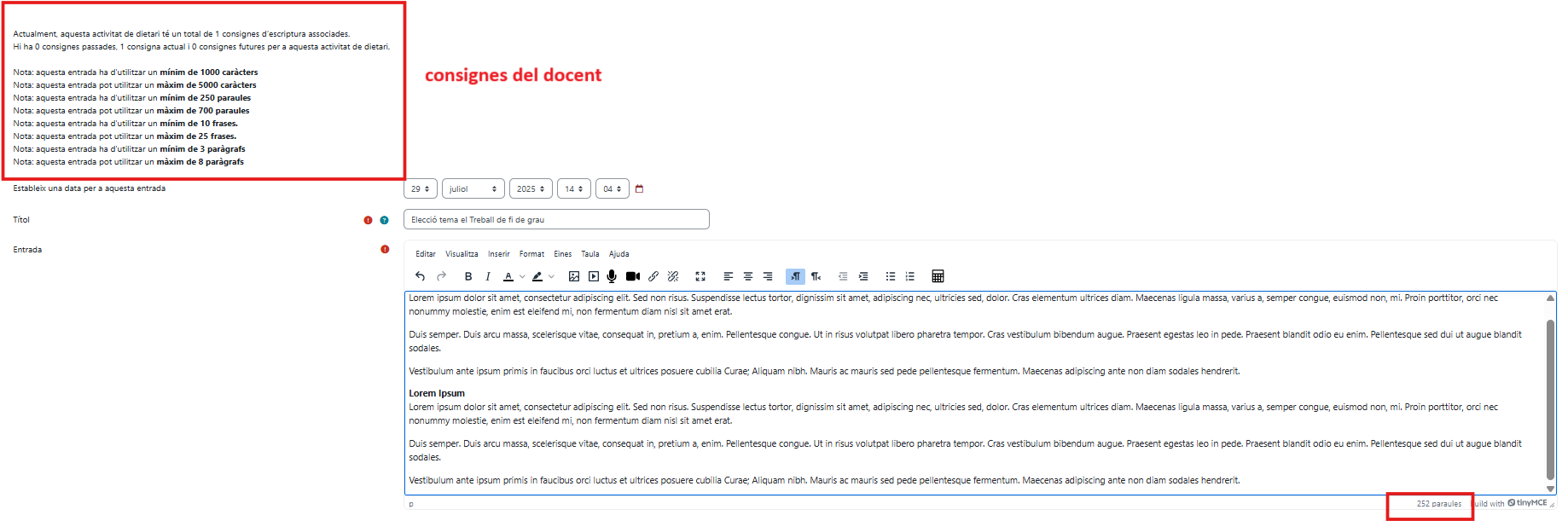Open the month dropdown showing juliol
This screenshot has height=521, width=1568.
(473, 189)
